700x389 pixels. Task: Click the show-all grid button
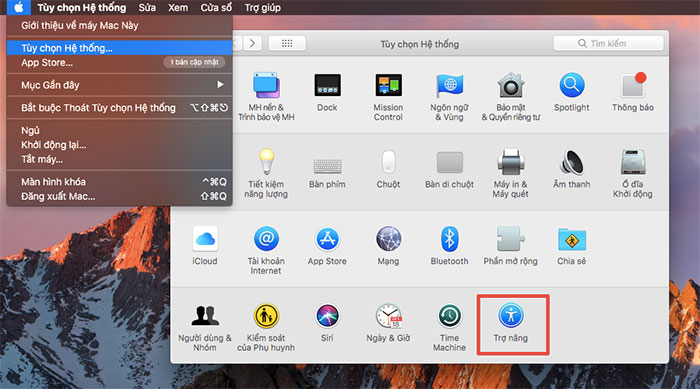[287, 43]
